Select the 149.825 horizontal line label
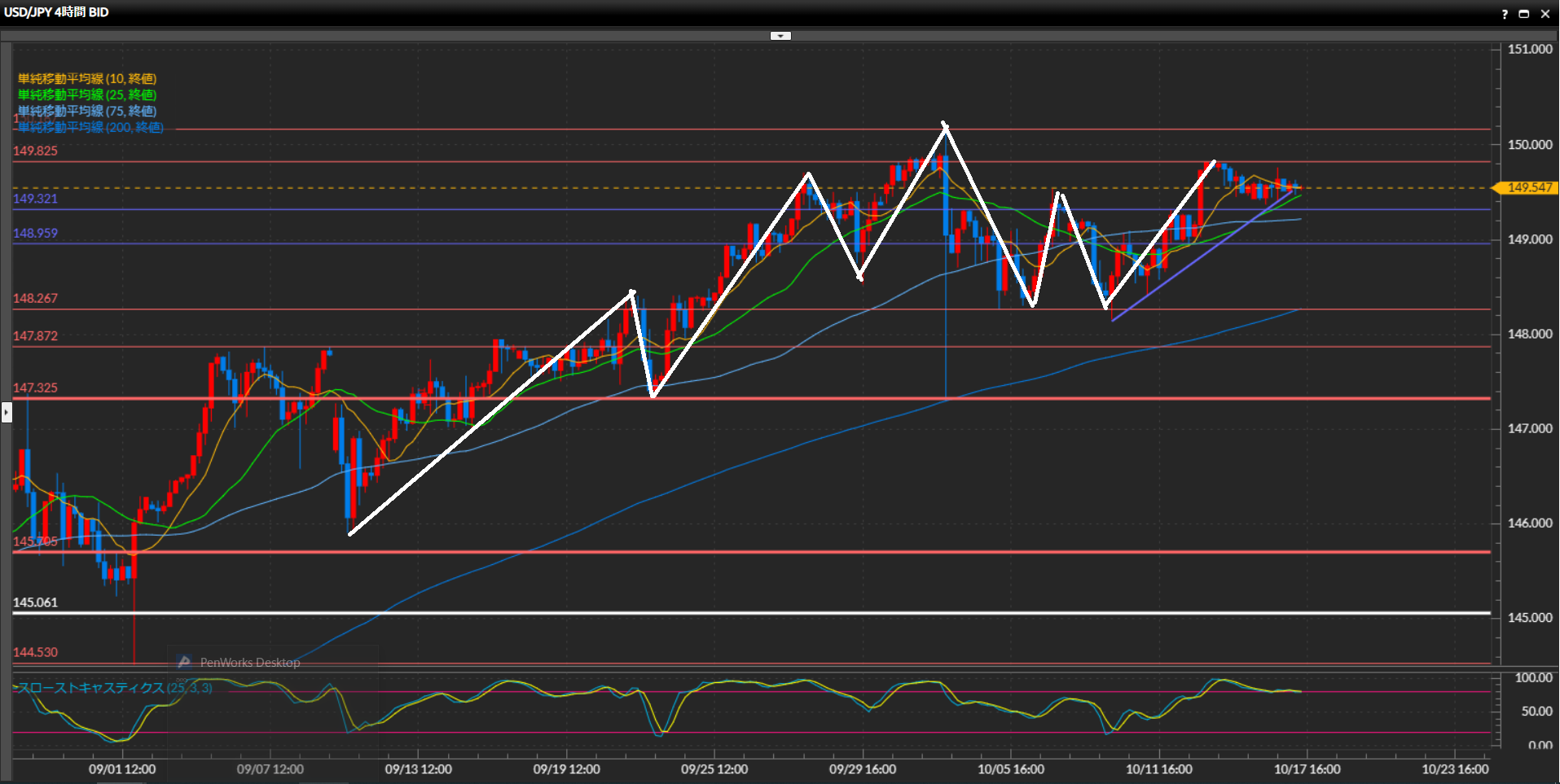This screenshot has width=1560, height=784. (35, 151)
